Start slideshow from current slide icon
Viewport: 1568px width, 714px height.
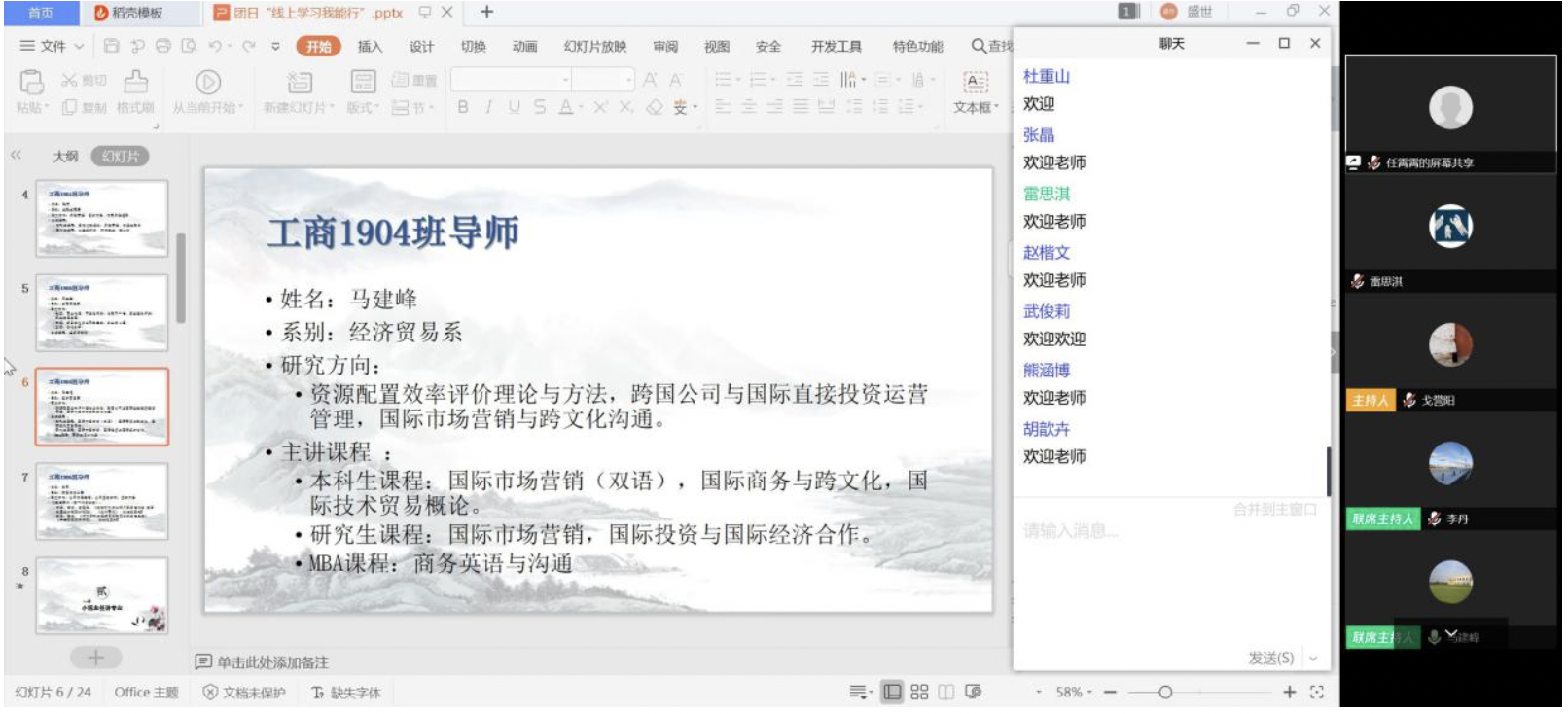pyautogui.click(x=208, y=82)
